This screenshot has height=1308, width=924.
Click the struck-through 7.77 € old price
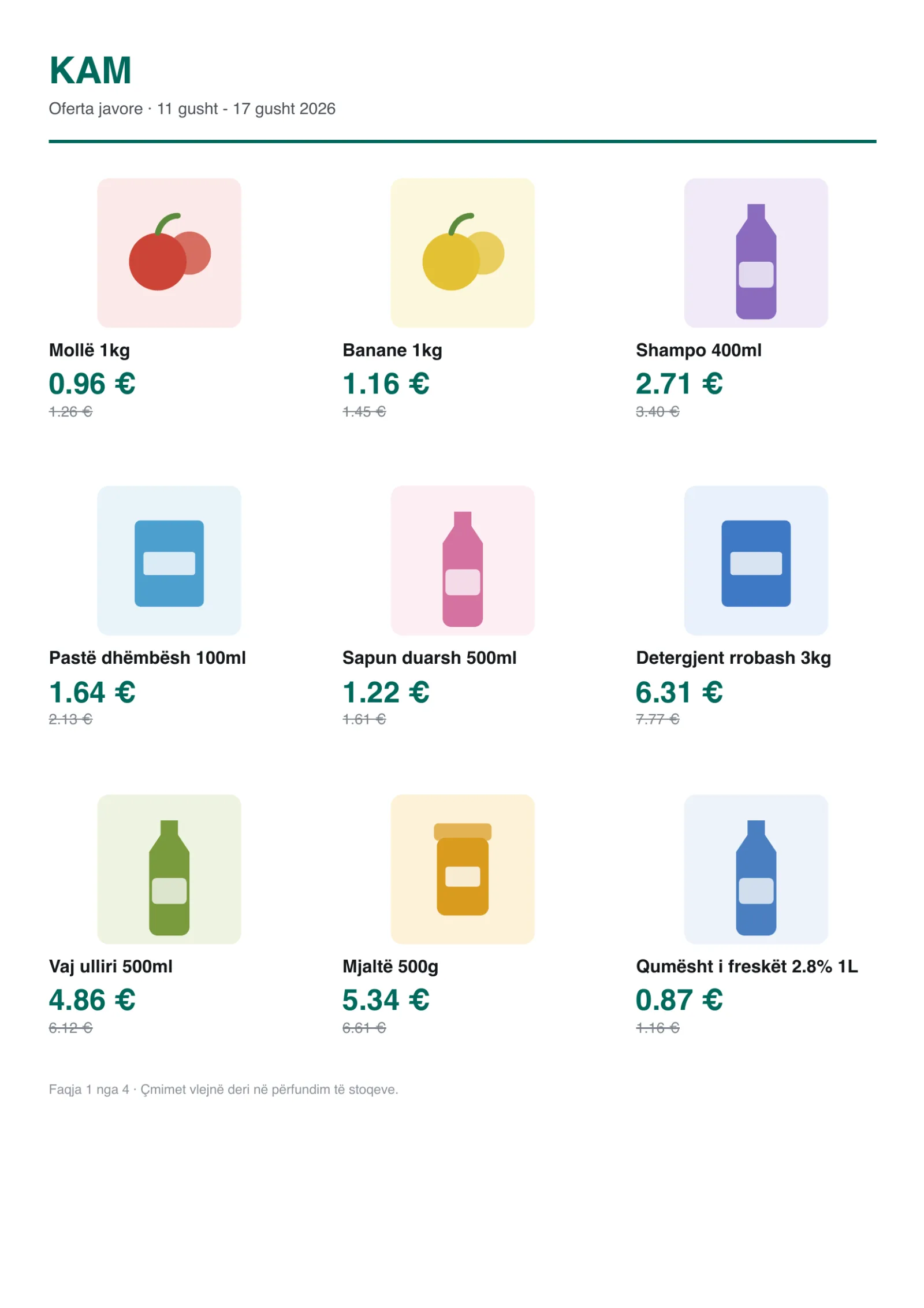pos(658,719)
